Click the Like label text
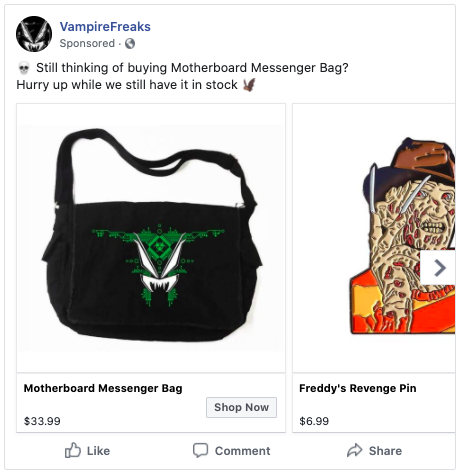 click(98, 451)
